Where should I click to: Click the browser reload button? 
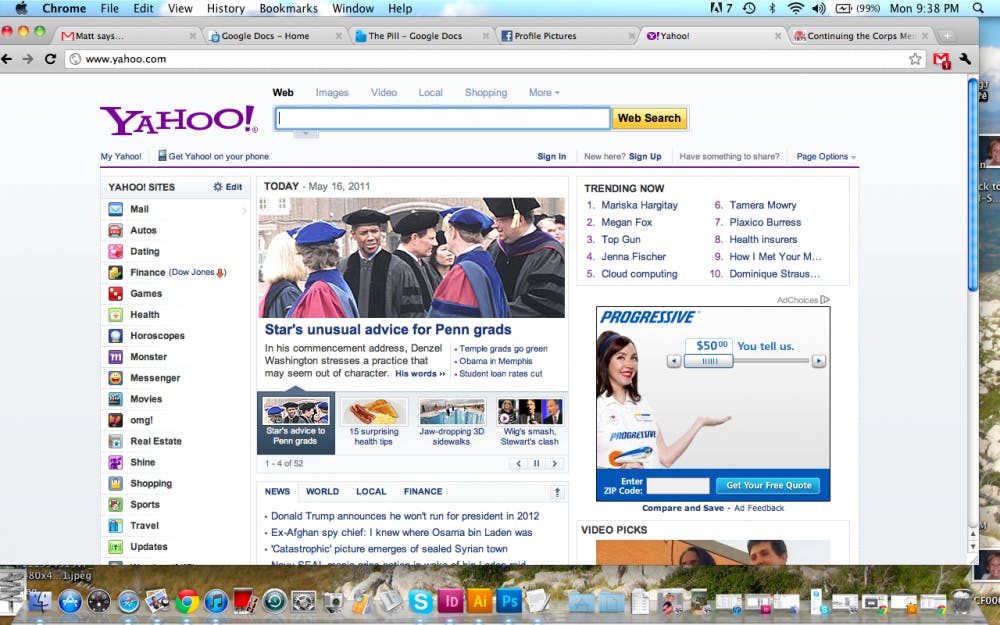click(x=49, y=59)
